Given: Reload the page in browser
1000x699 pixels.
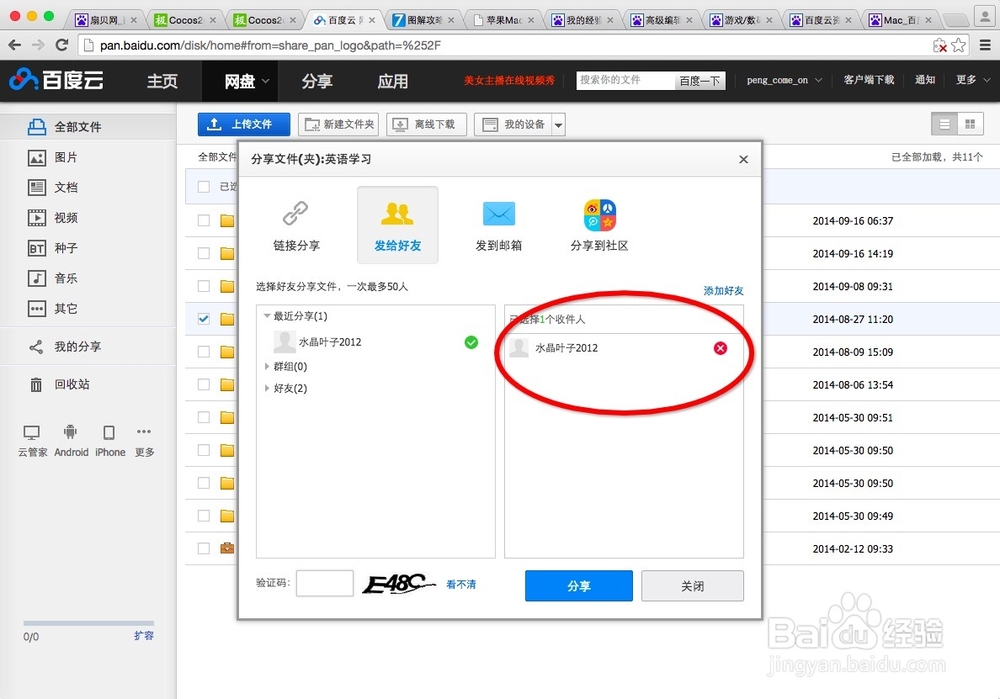Looking at the screenshot, I should pyautogui.click(x=62, y=45).
